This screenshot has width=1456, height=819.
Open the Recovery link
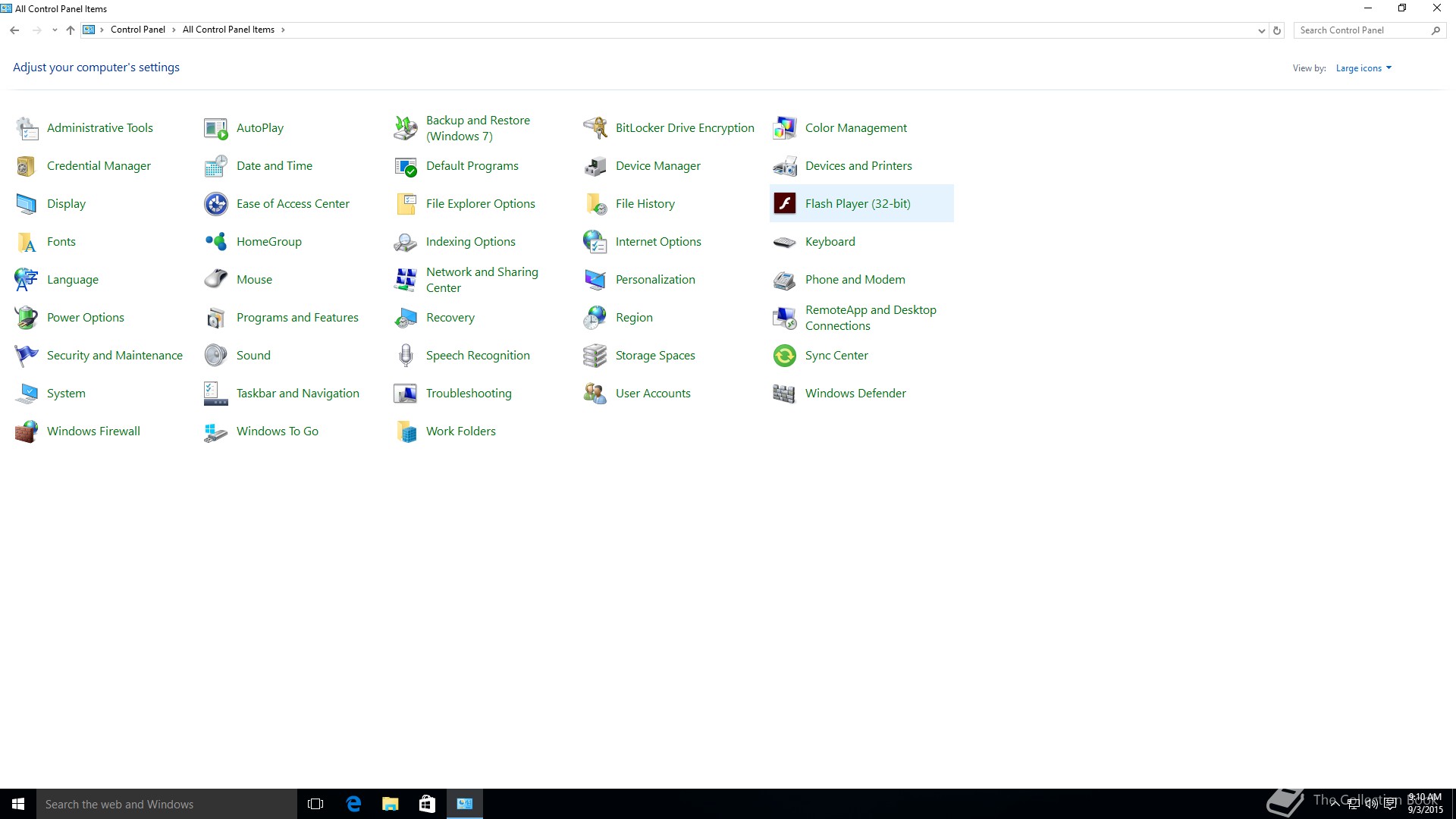pyautogui.click(x=450, y=318)
